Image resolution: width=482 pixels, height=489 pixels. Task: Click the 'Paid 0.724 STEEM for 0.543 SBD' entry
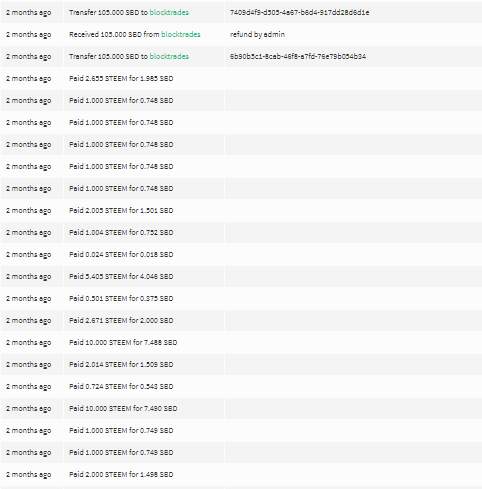point(121,387)
